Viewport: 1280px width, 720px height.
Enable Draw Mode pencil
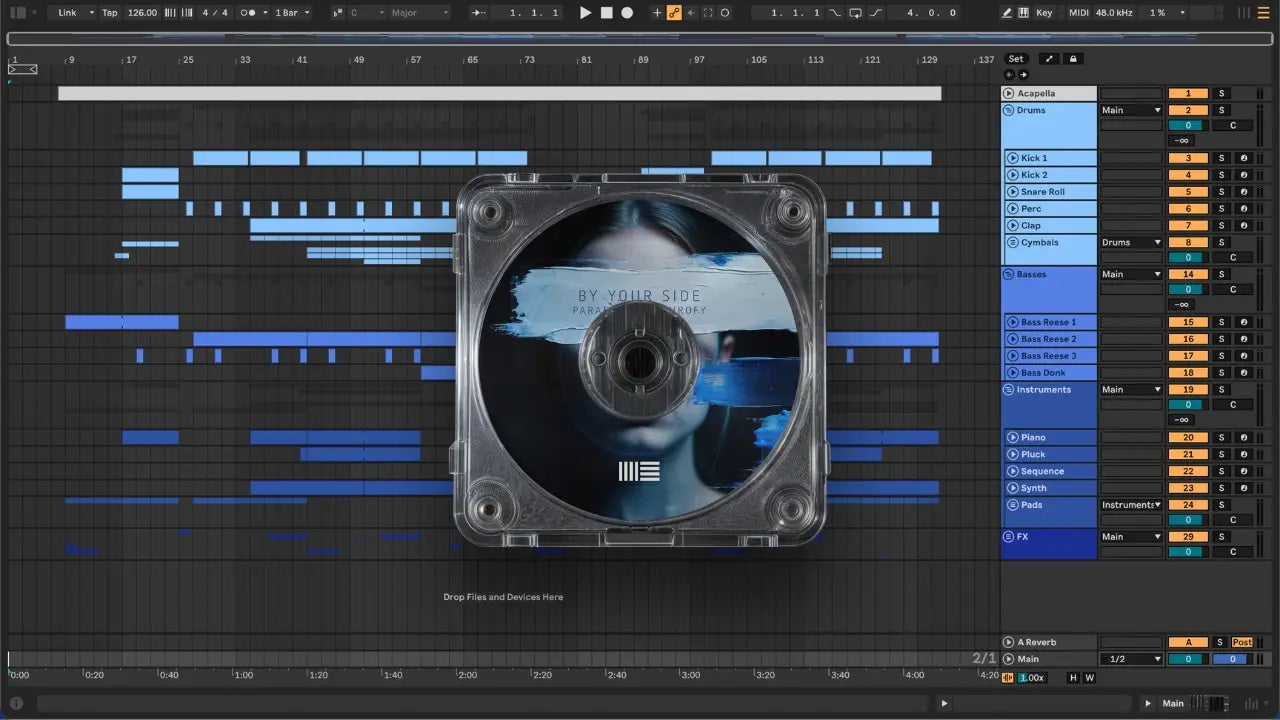click(1007, 13)
